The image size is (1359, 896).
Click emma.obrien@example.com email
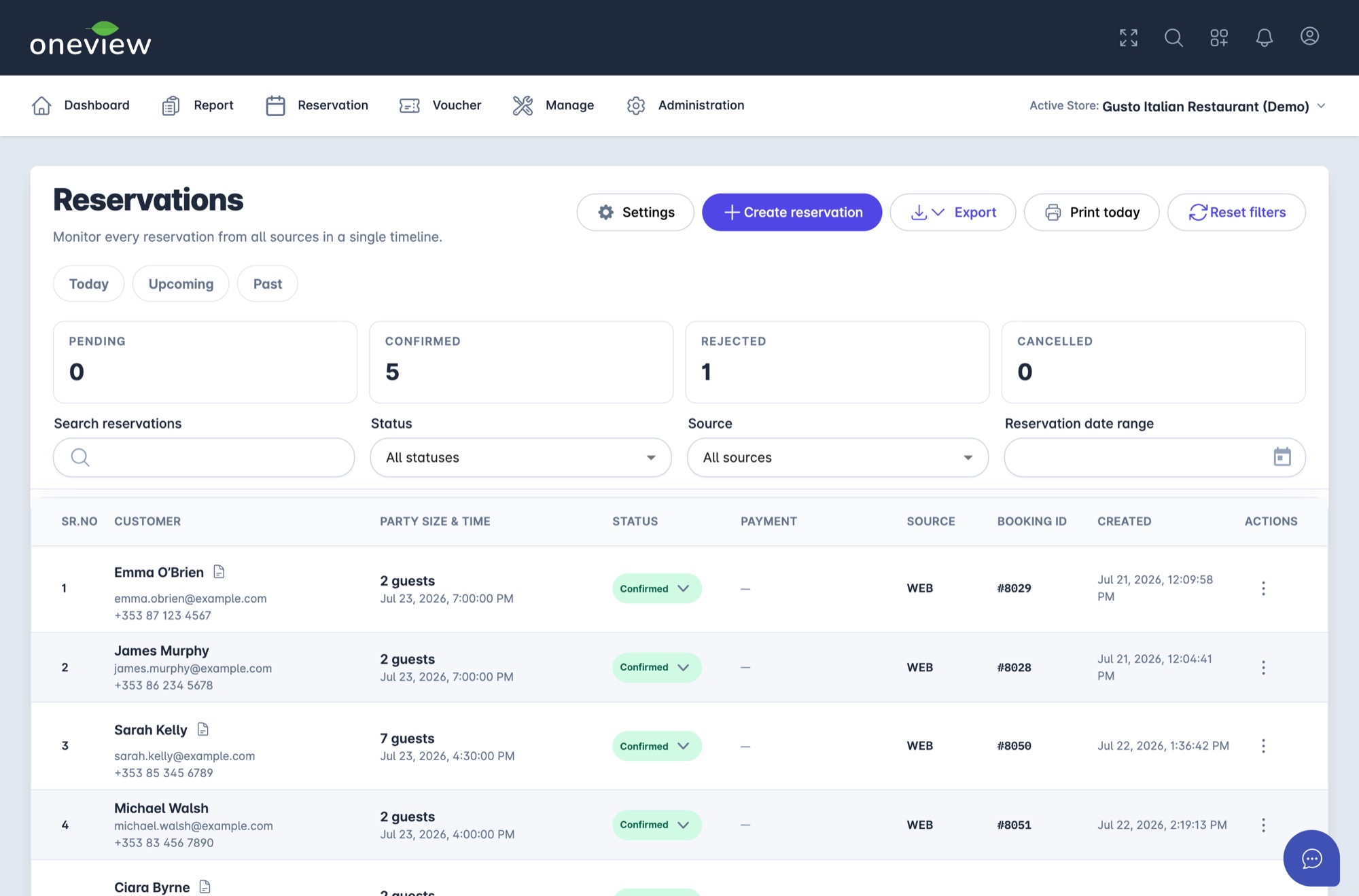[x=190, y=598]
